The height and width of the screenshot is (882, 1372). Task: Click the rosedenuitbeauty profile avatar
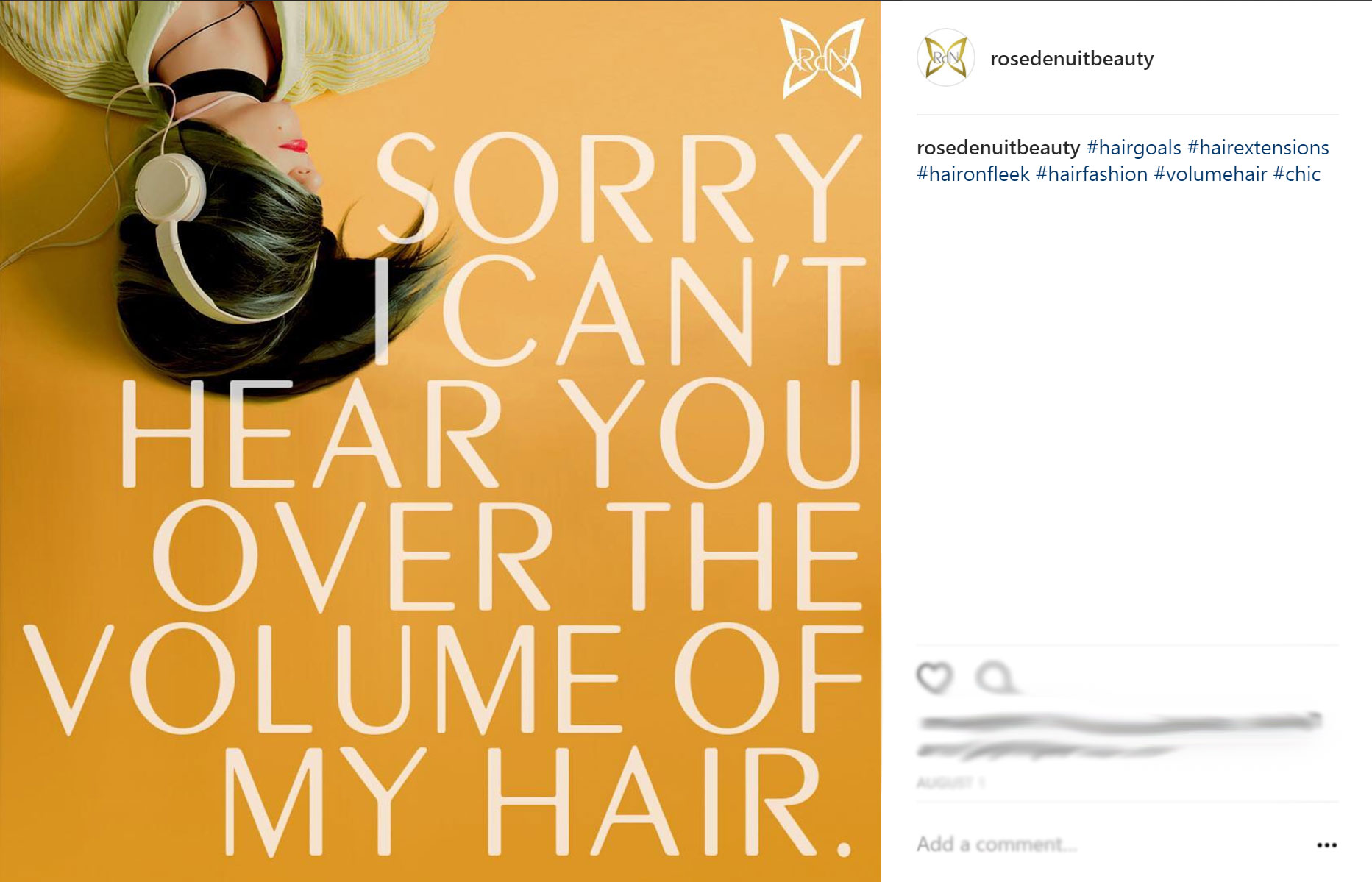[945, 58]
